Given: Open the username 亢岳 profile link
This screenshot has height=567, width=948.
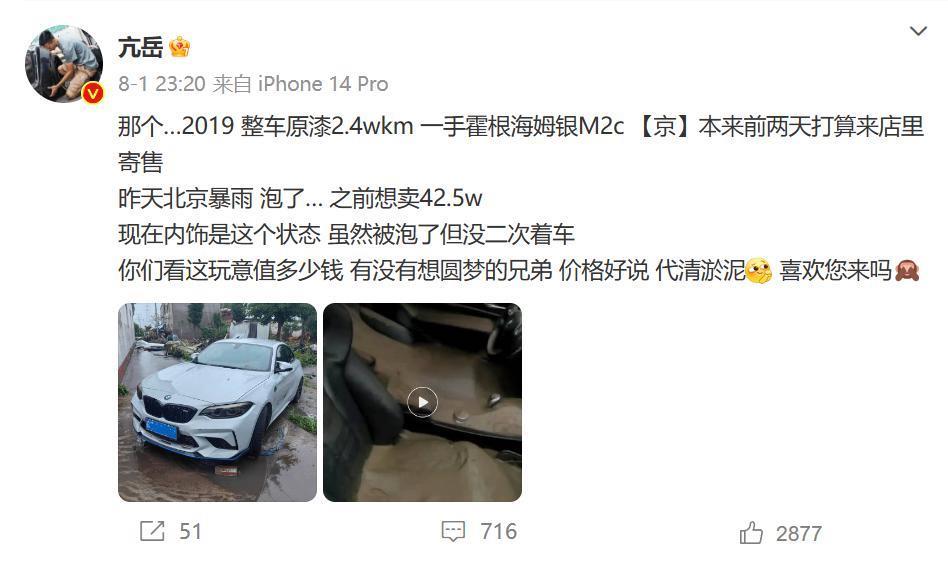Looking at the screenshot, I should 140,47.
